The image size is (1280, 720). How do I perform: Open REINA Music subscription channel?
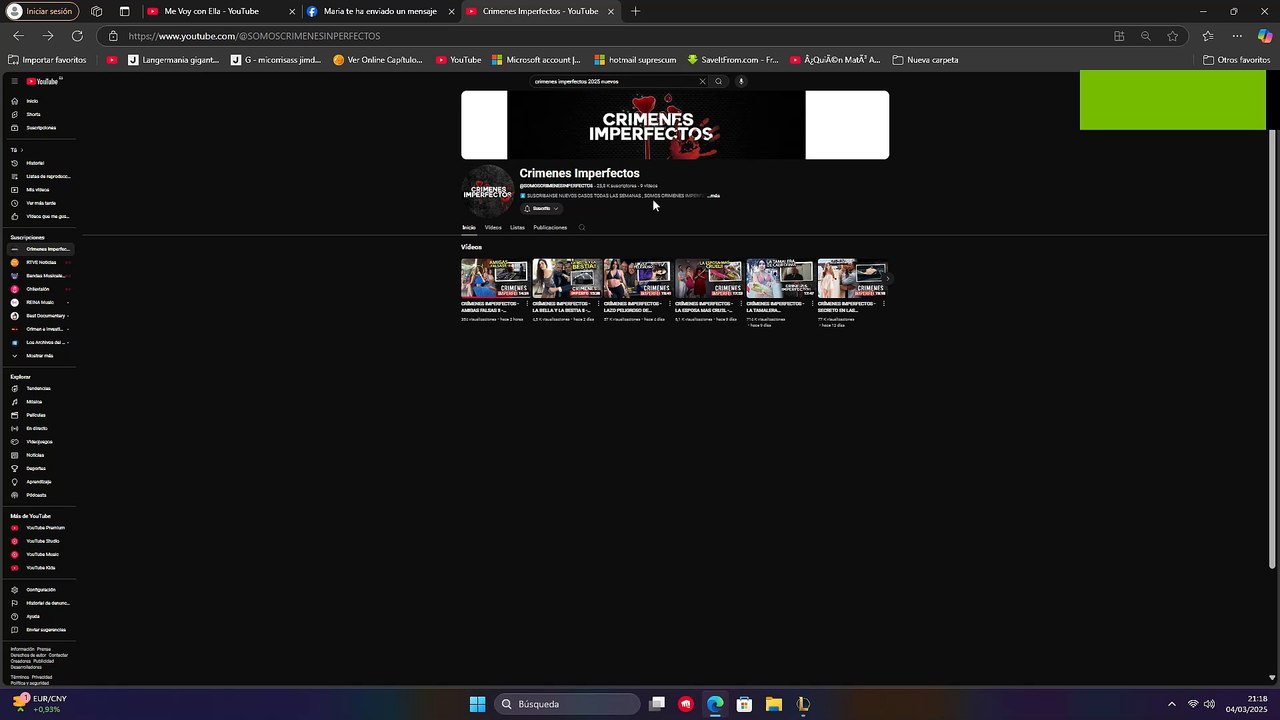coord(40,302)
